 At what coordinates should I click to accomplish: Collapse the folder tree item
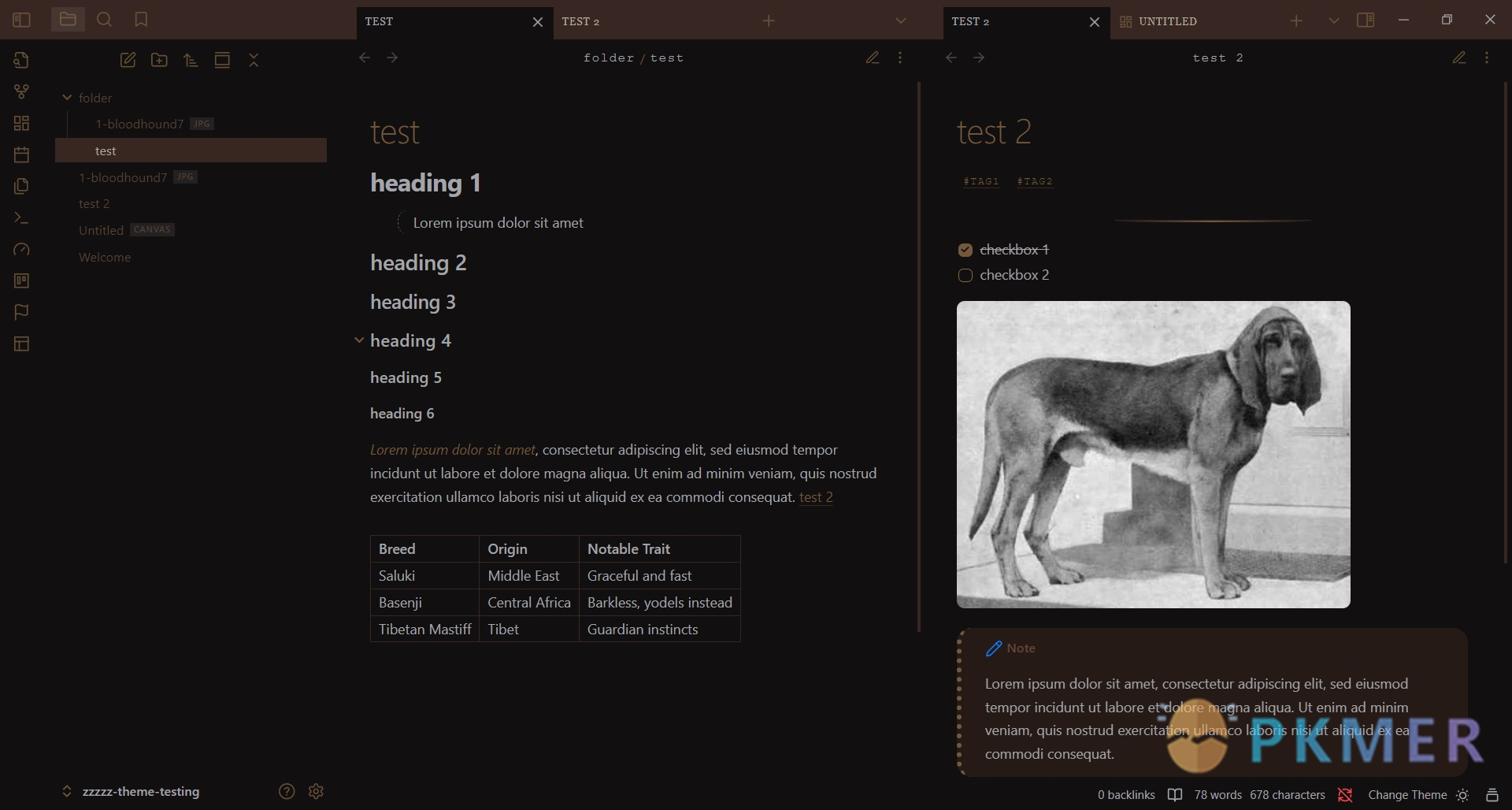pyautogui.click(x=67, y=98)
